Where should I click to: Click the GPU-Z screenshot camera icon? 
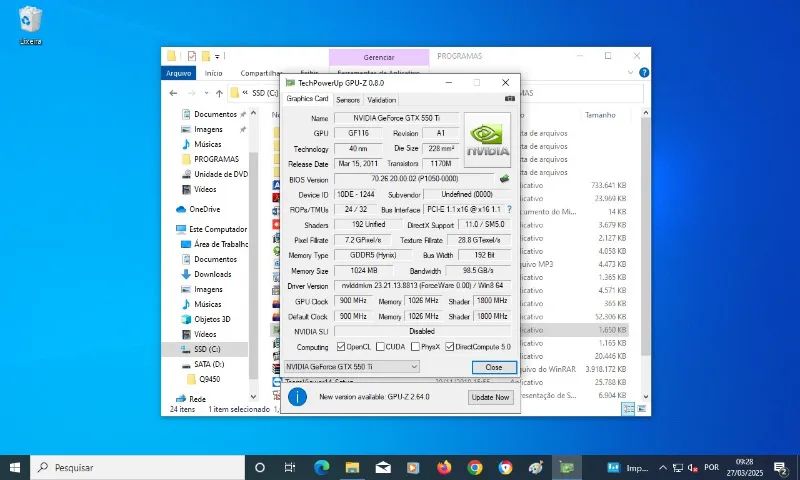[510, 99]
